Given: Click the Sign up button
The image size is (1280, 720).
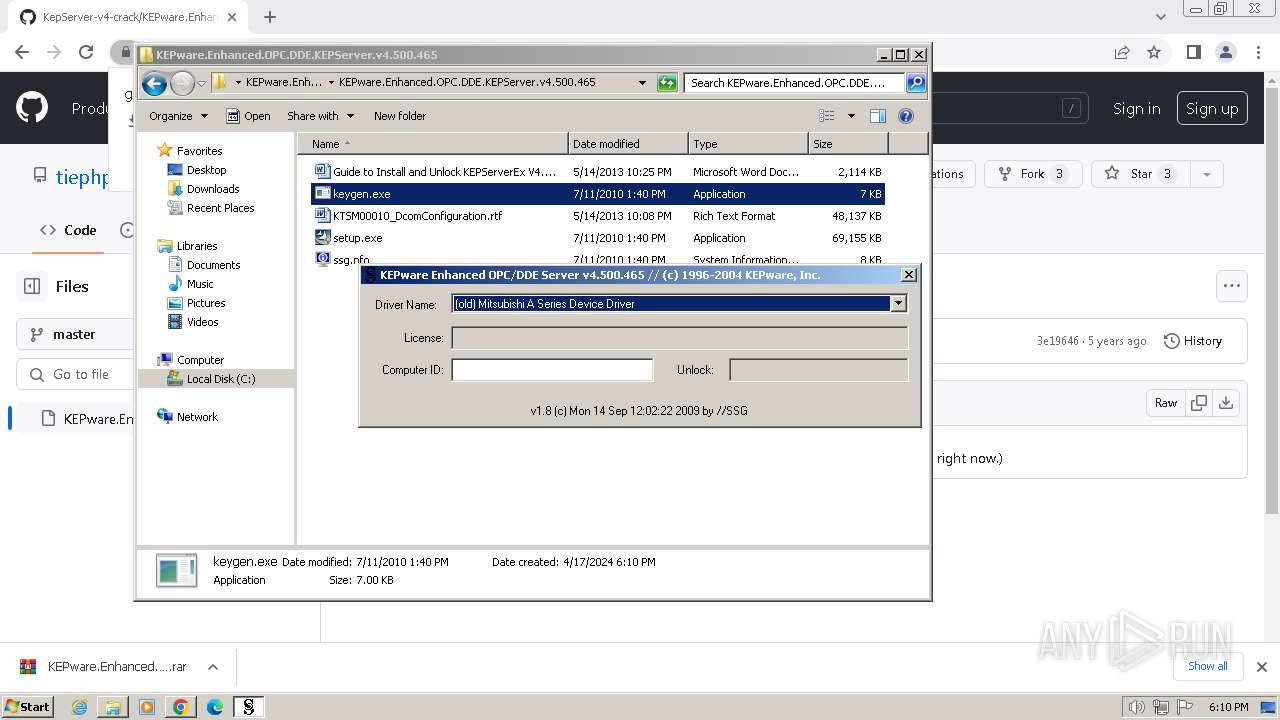Looking at the screenshot, I should (1212, 109).
